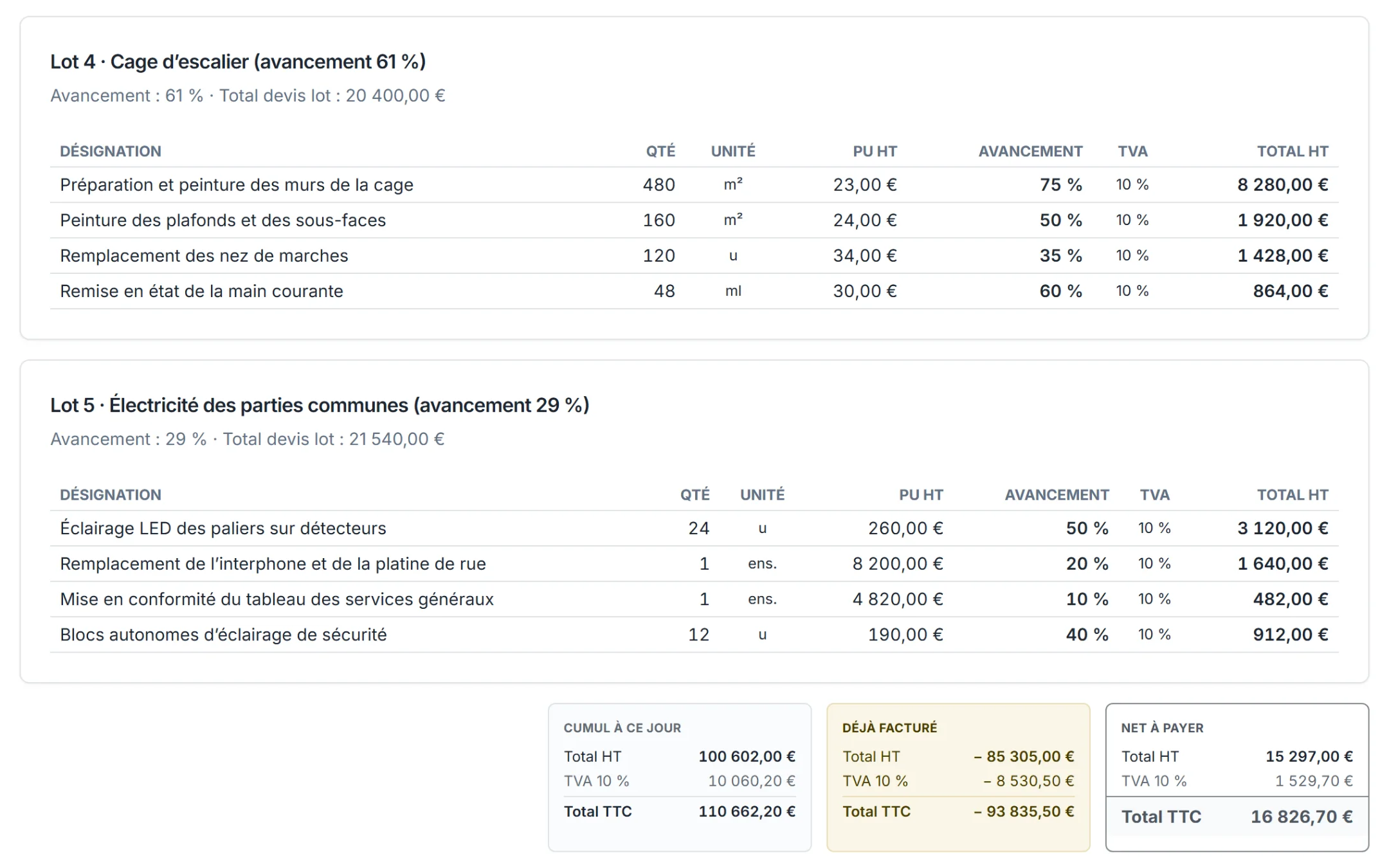
Task: Click the "35 %" avancement value
Action: click(x=1061, y=256)
